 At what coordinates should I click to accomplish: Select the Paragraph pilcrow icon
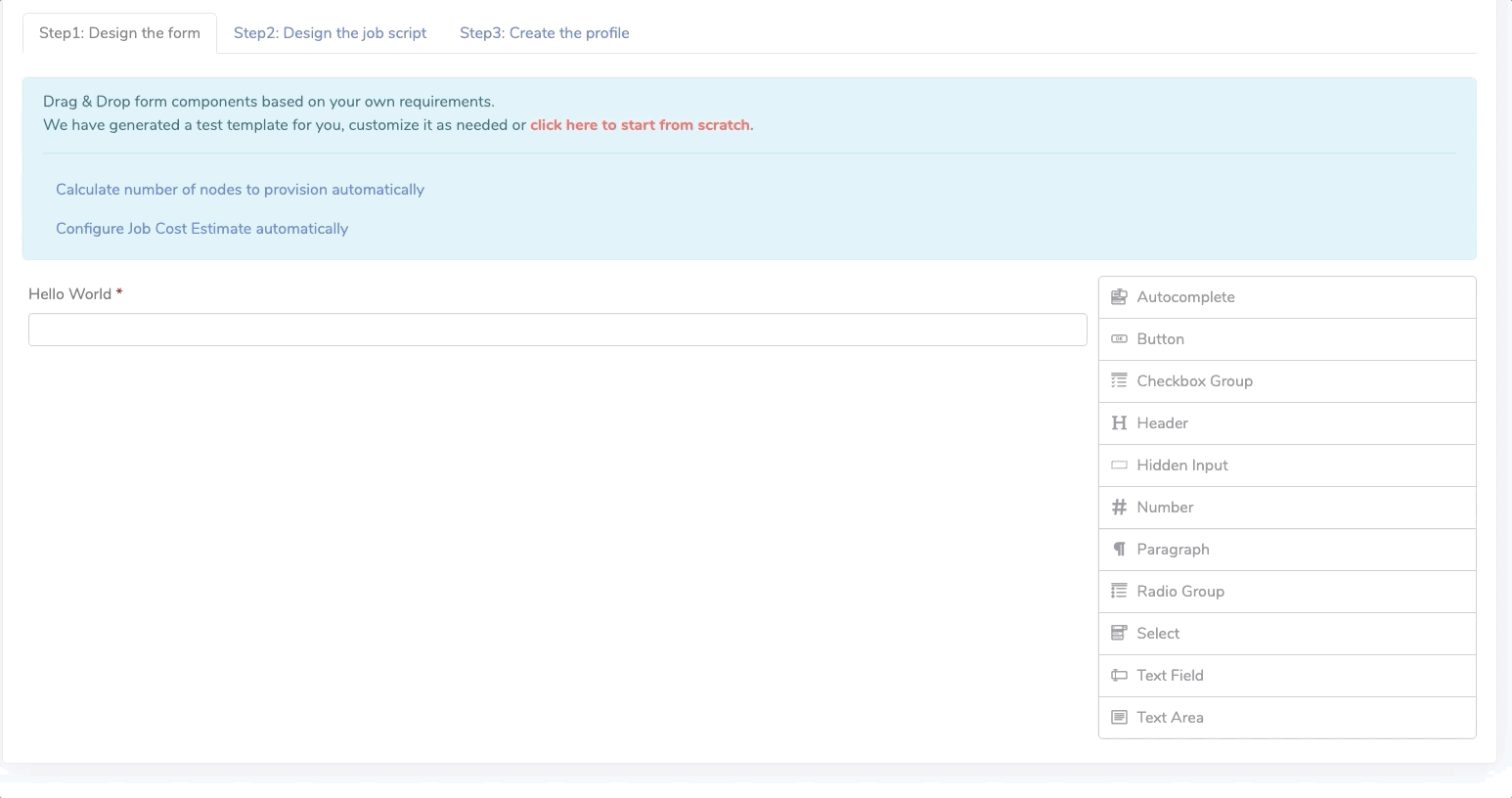coord(1119,550)
